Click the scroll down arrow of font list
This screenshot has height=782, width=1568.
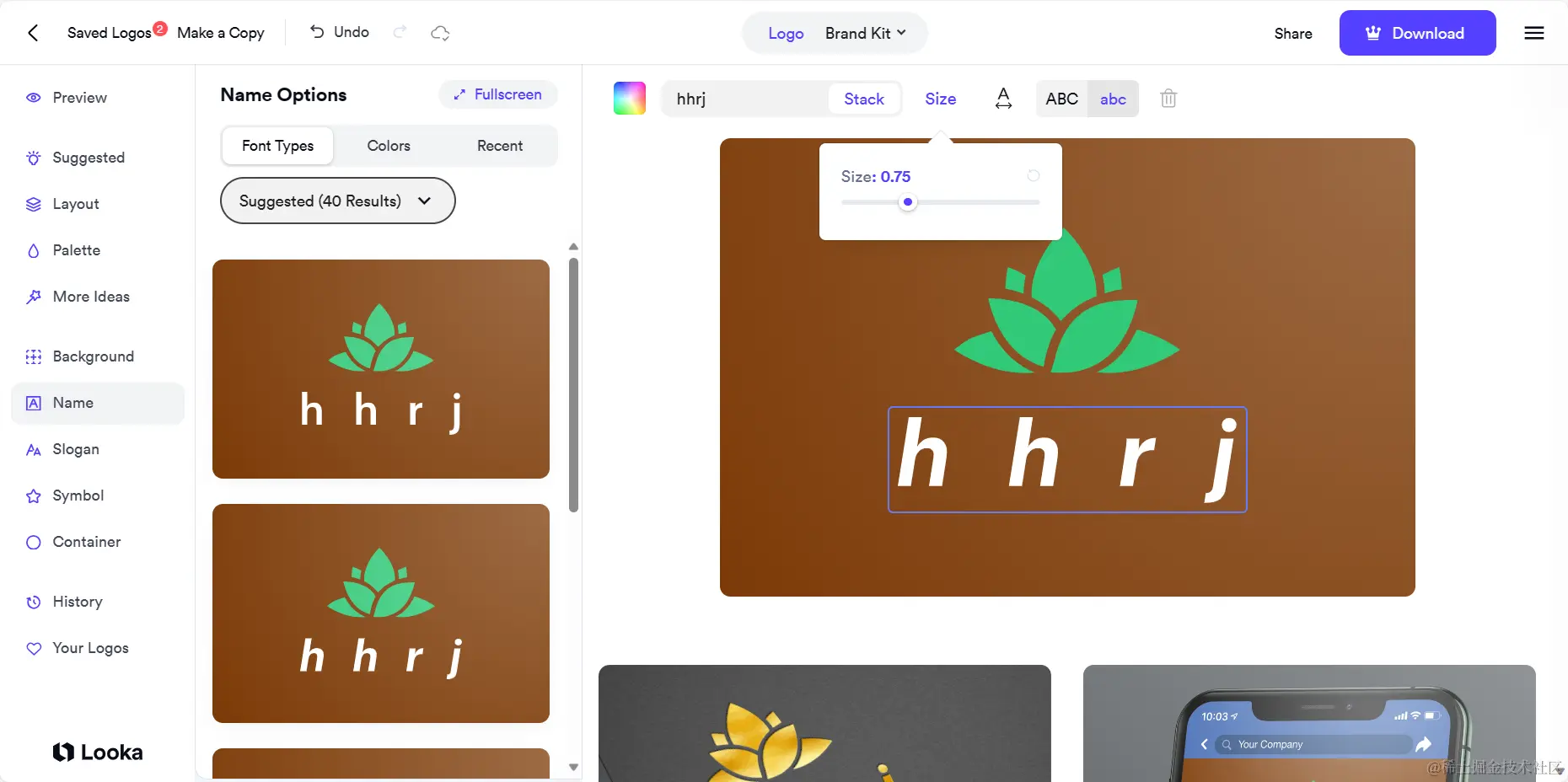[573, 767]
